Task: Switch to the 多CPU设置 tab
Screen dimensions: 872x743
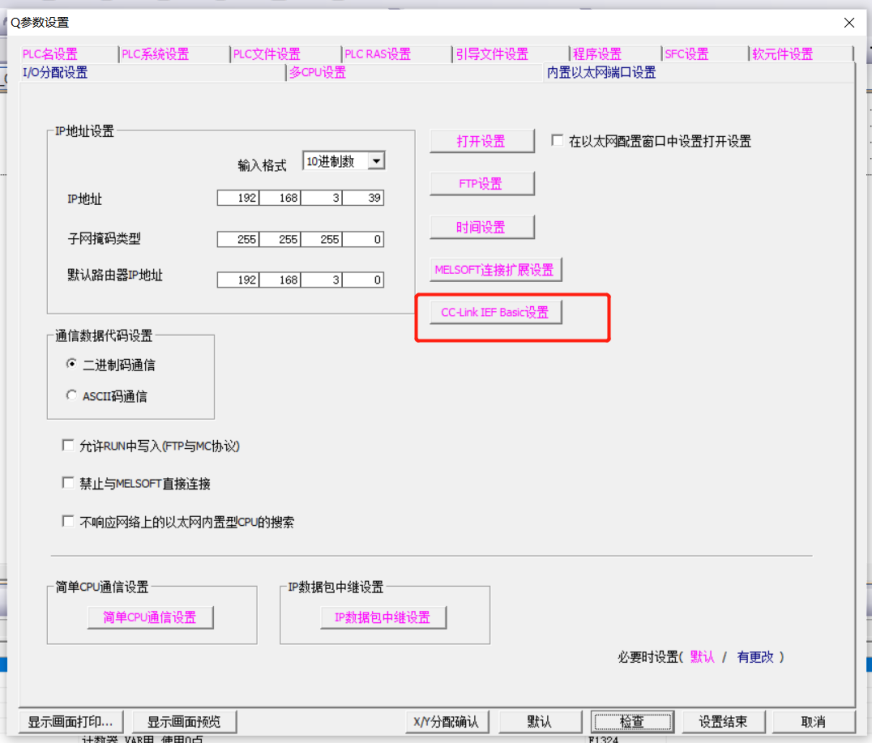Action: click(x=317, y=72)
